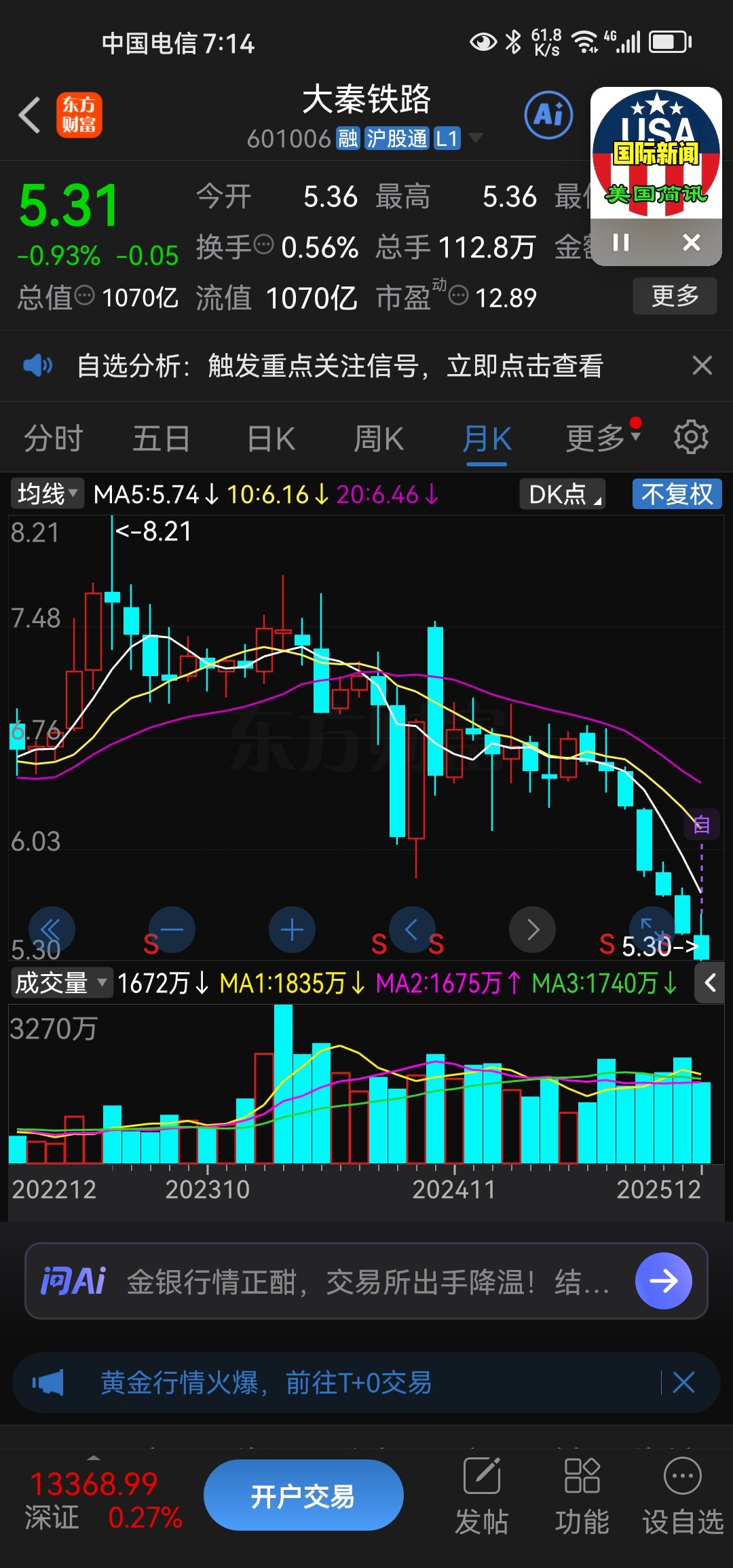The width and height of the screenshot is (733, 1568).
Task: Tap the MA5:5.74 moving average value
Action: 156,494
